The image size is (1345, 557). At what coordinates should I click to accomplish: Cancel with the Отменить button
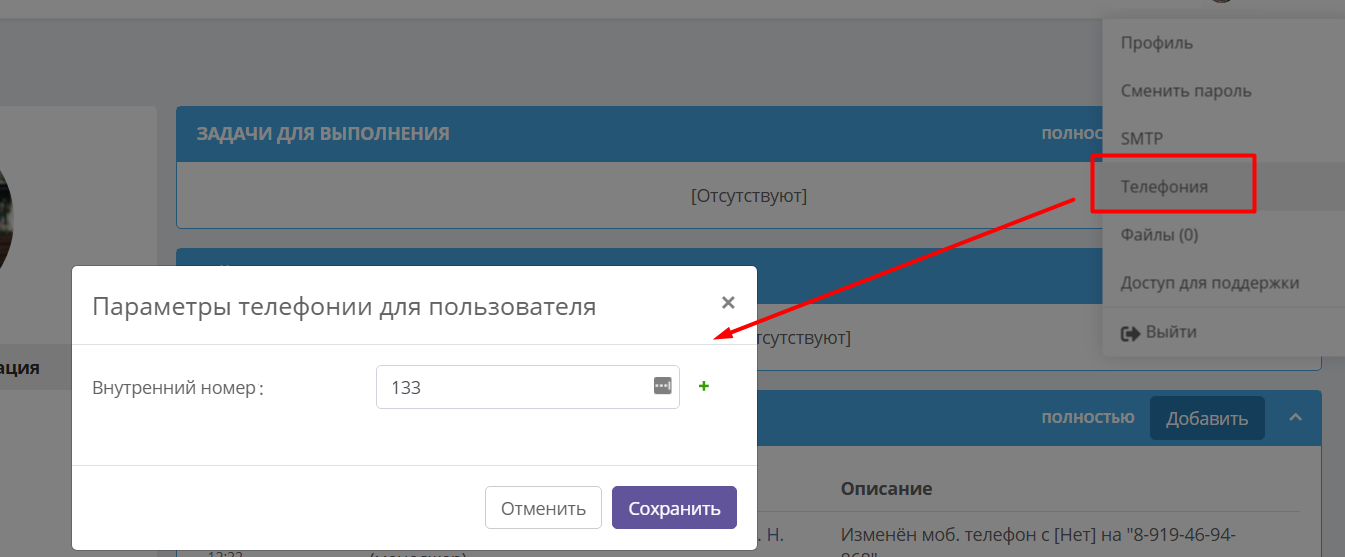[x=543, y=508]
